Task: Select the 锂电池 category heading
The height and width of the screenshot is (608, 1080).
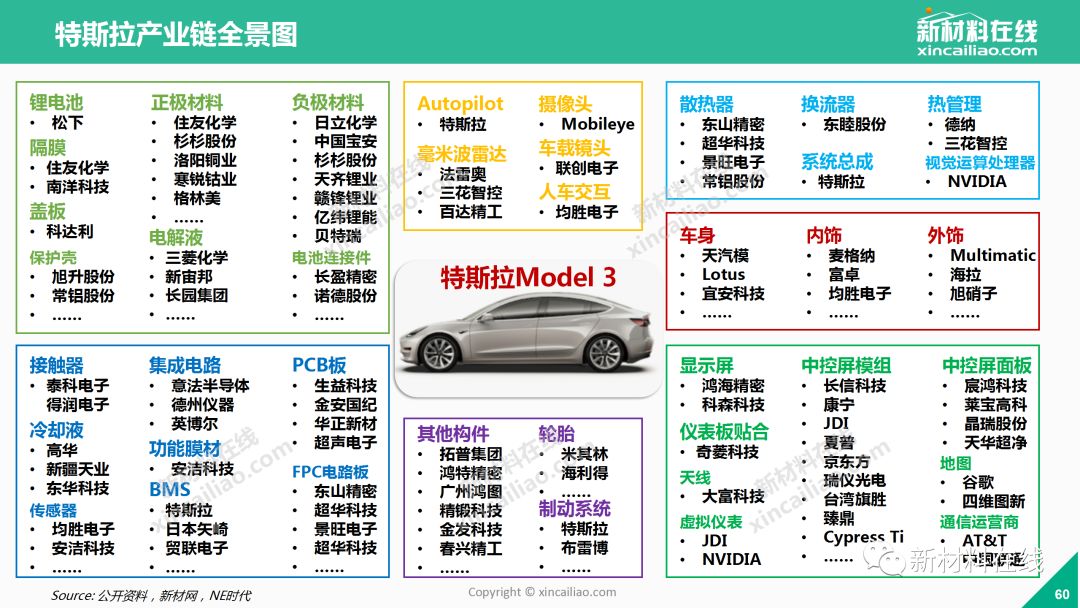Action: 56,103
